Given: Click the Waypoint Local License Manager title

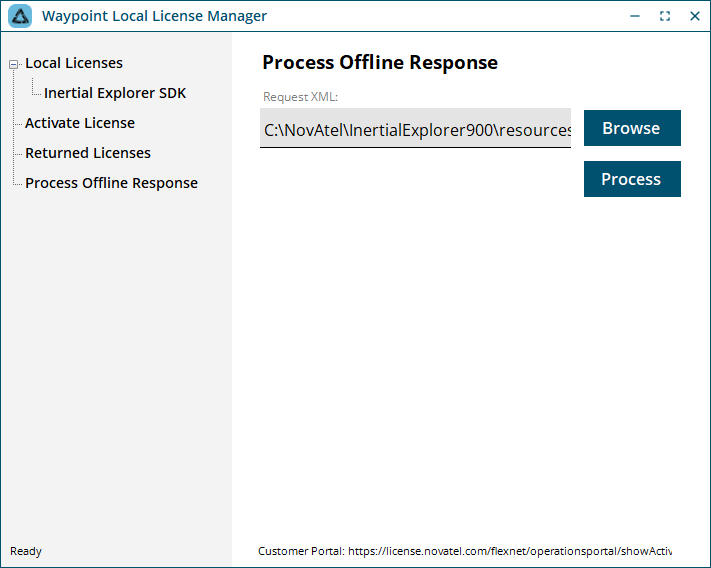Looking at the screenshot, I should point(154,16).
